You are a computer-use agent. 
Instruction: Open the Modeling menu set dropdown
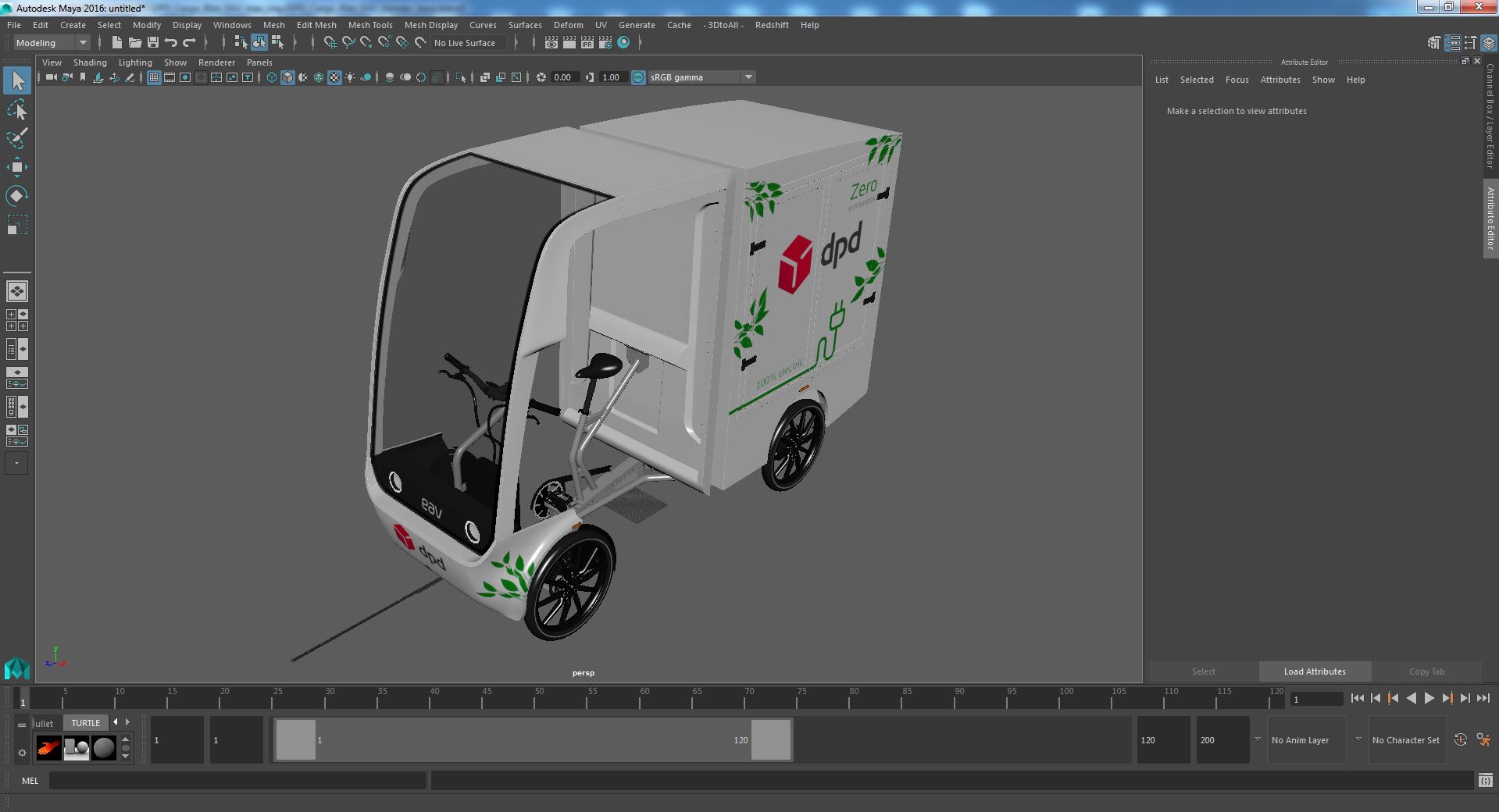pyautogui.click(x=52, y=43)
